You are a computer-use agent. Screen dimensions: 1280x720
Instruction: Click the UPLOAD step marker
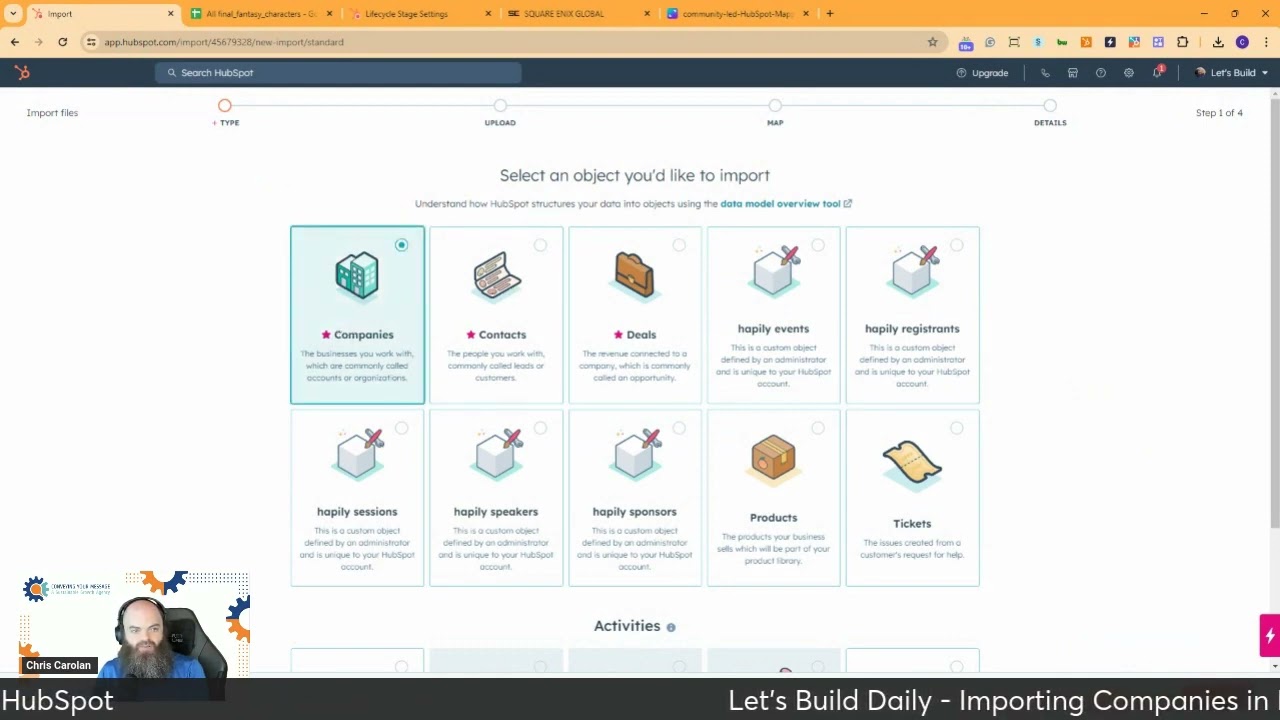coord(500,105)
